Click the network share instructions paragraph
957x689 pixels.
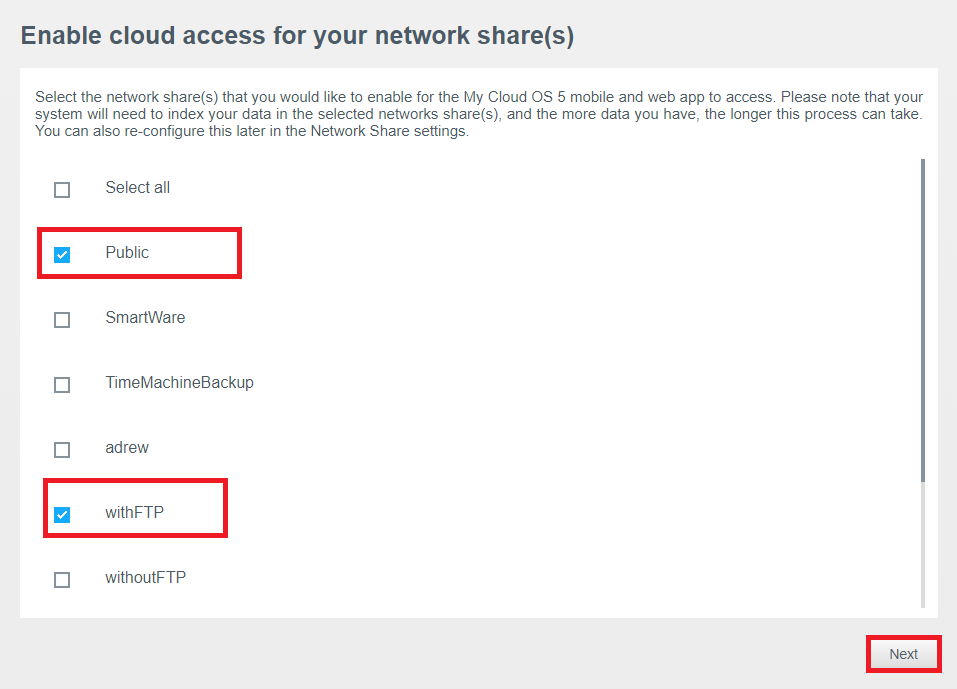click(478, 114)
